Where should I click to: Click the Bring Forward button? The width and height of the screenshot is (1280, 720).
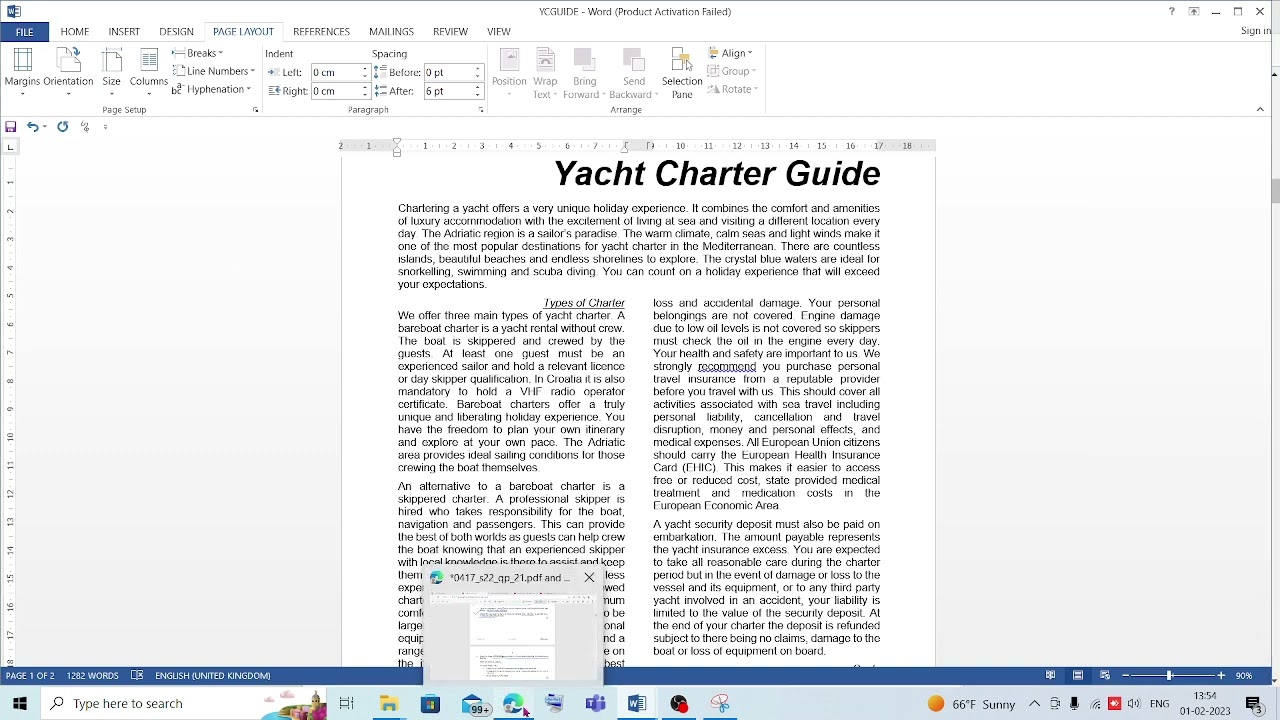coord(584,73)
